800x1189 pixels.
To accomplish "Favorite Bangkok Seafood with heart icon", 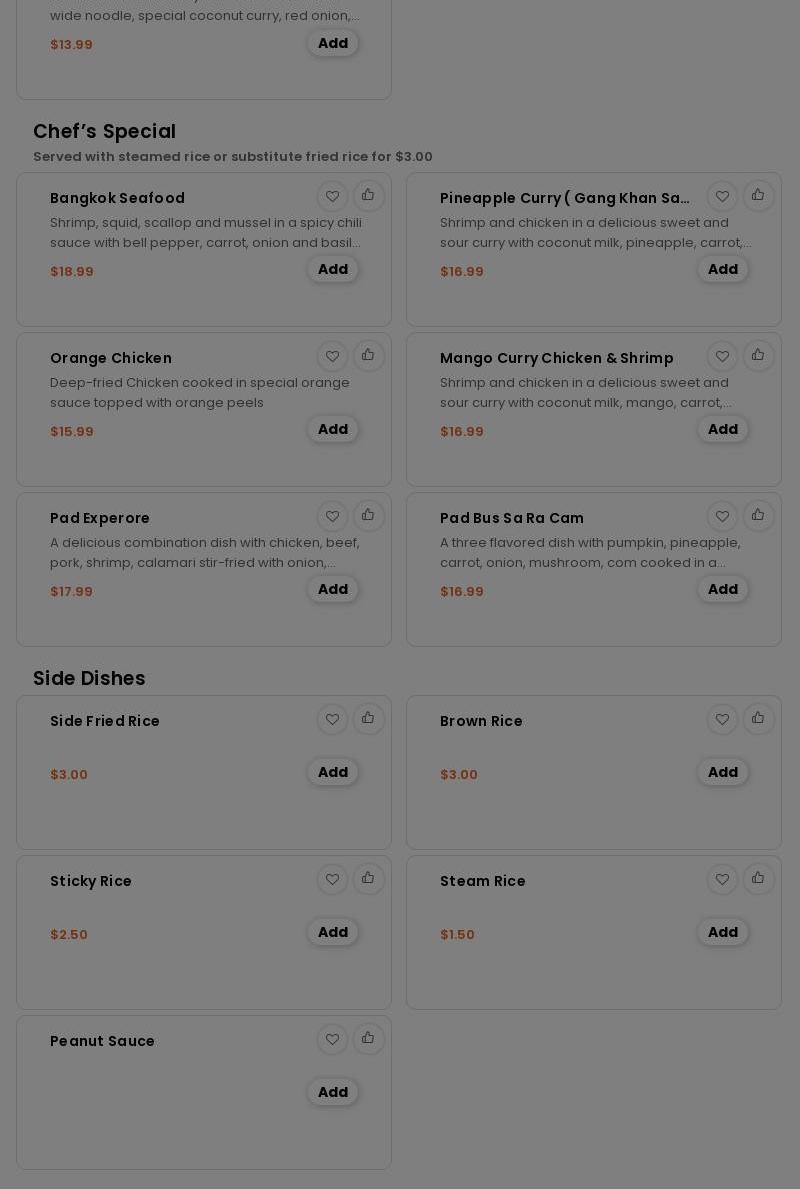I will (333, 196).
